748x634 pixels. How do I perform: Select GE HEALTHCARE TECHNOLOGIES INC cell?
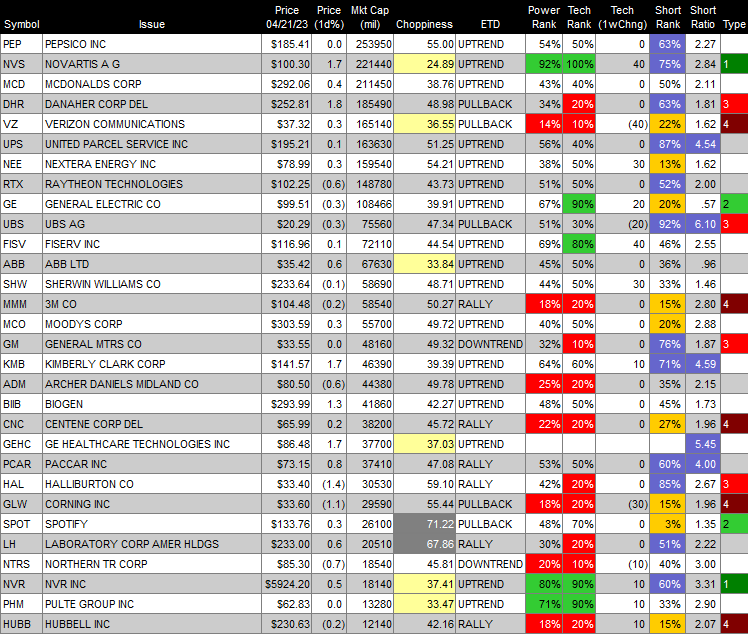[x=152, y=445]
